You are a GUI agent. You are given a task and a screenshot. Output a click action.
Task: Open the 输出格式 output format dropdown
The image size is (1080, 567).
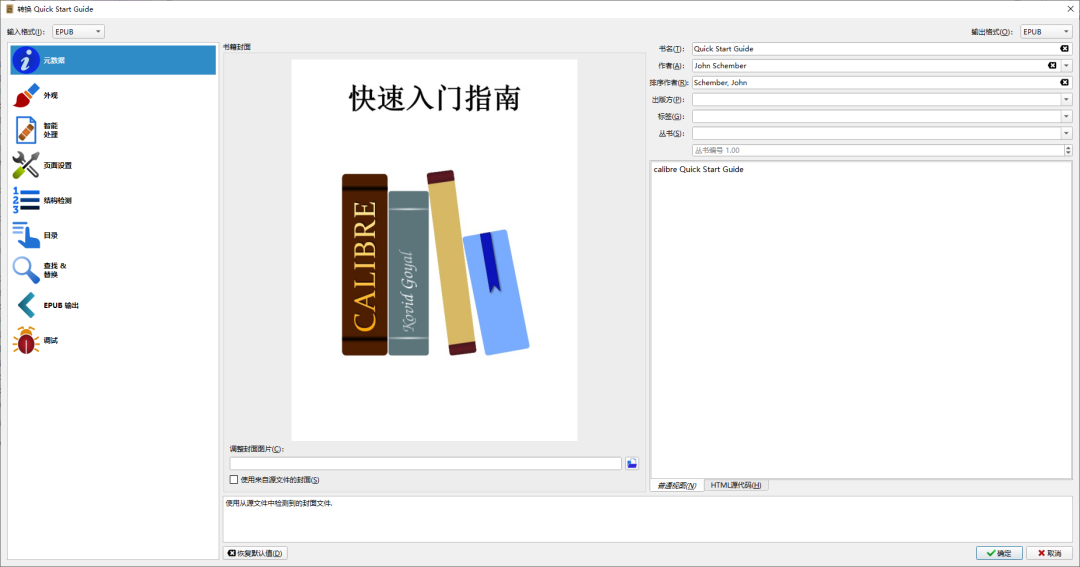(1046, 32)
